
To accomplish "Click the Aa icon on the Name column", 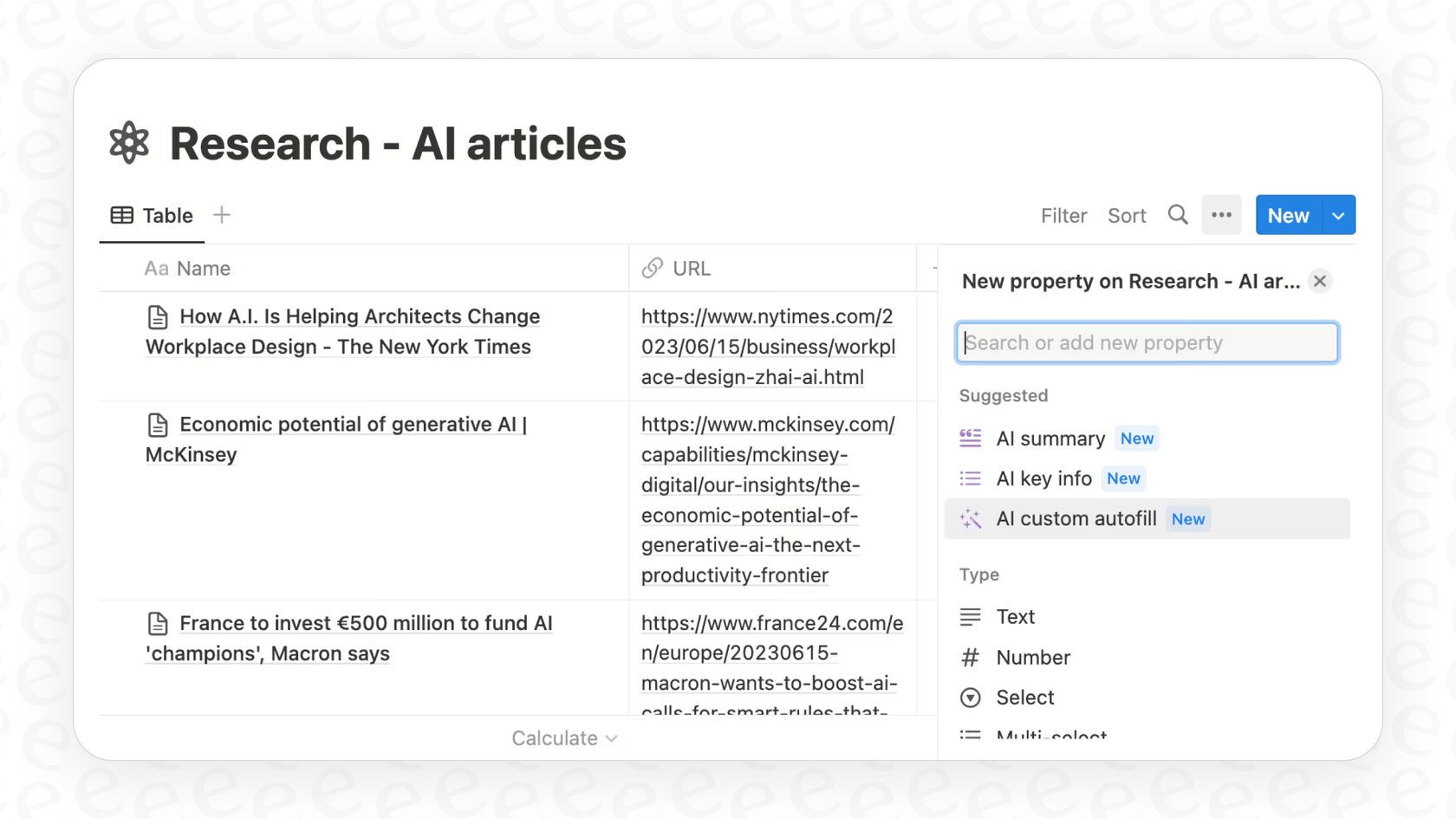I will point(156,268).
